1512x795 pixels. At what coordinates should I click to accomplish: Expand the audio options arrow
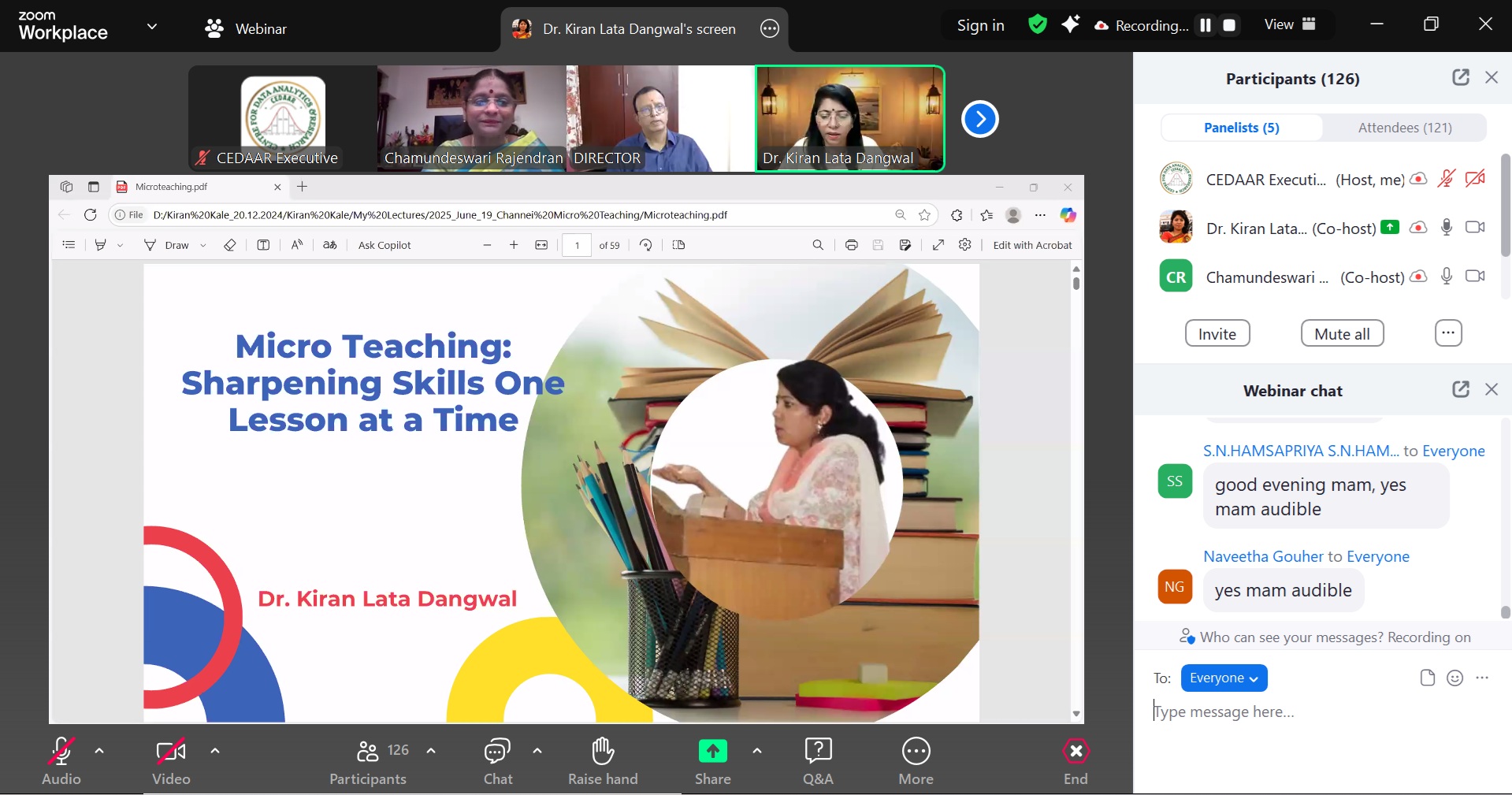[99, 751]
